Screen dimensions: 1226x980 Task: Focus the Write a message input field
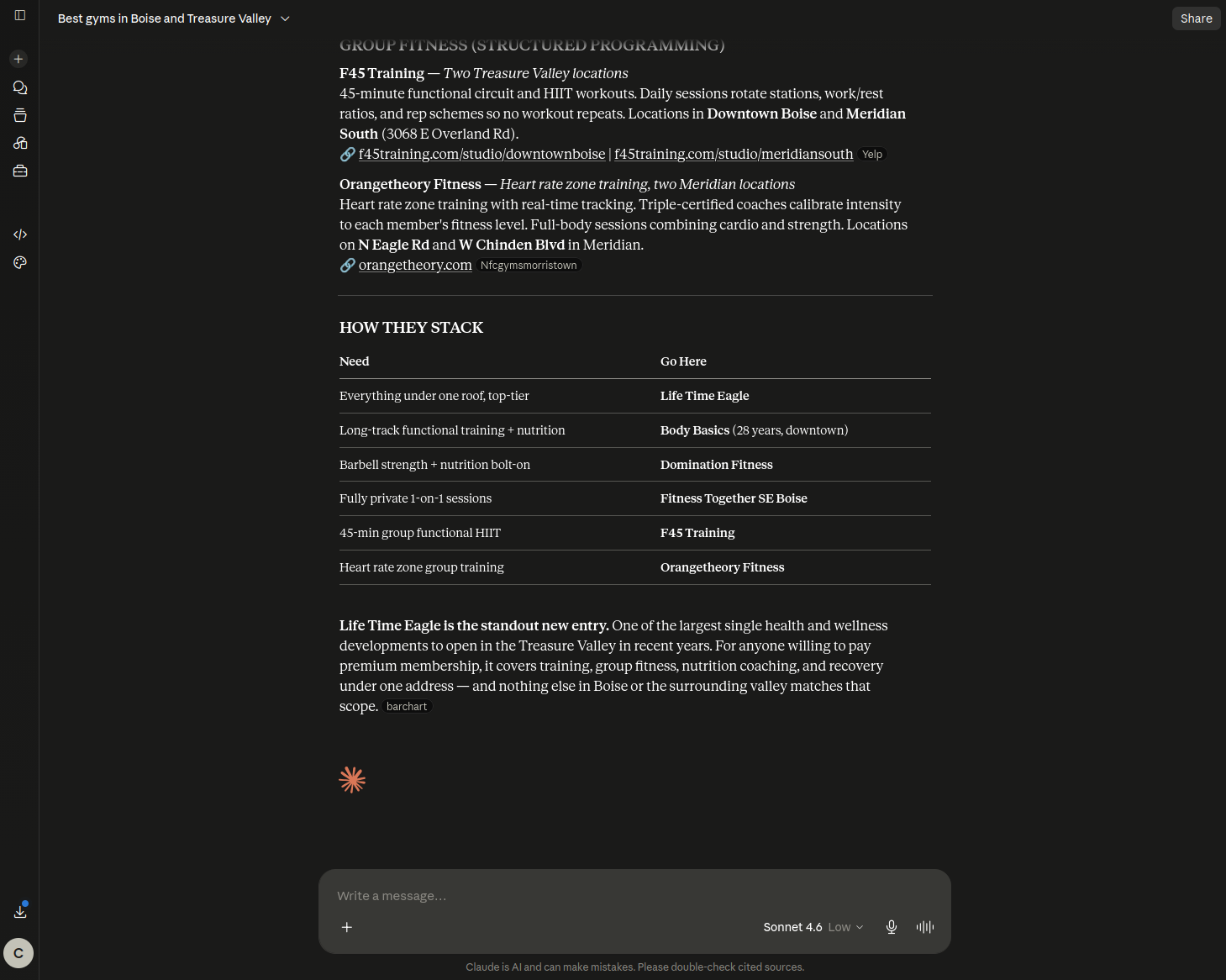point(634,896)
